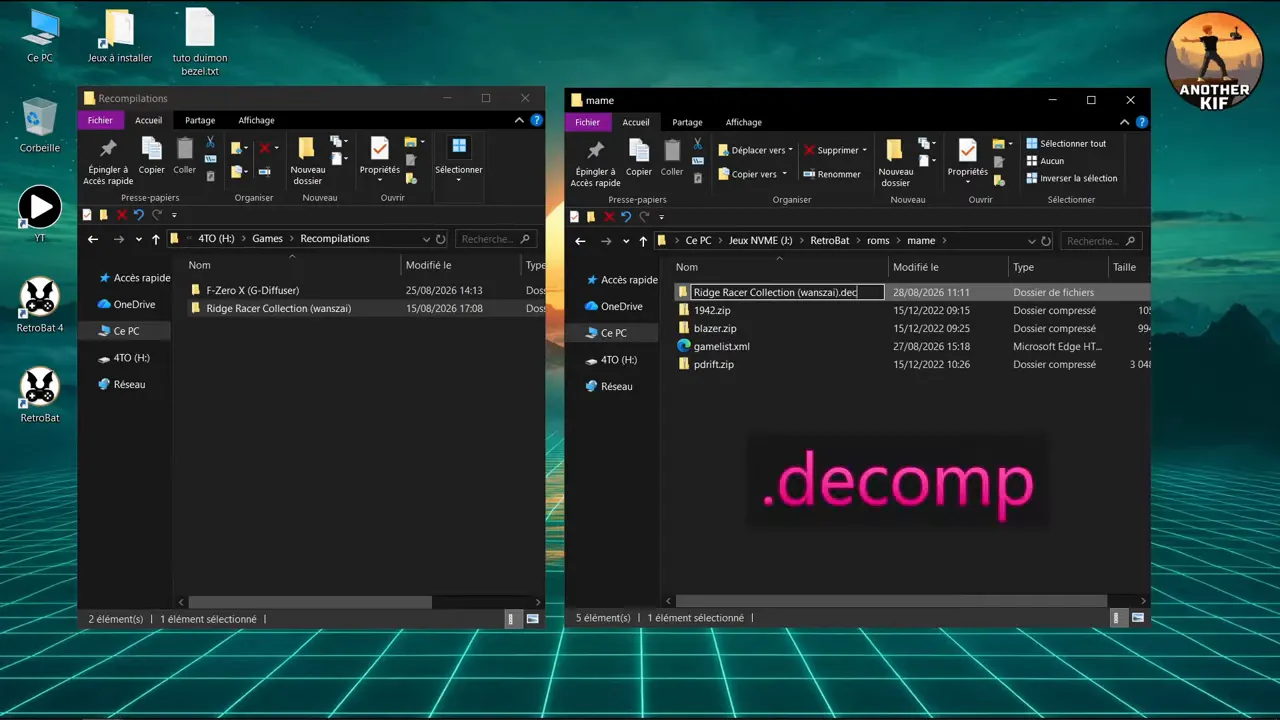Switch to Affichage tab in Recompilations window
The height and width of the screenshot is (720, 1280).
[256, 120]
